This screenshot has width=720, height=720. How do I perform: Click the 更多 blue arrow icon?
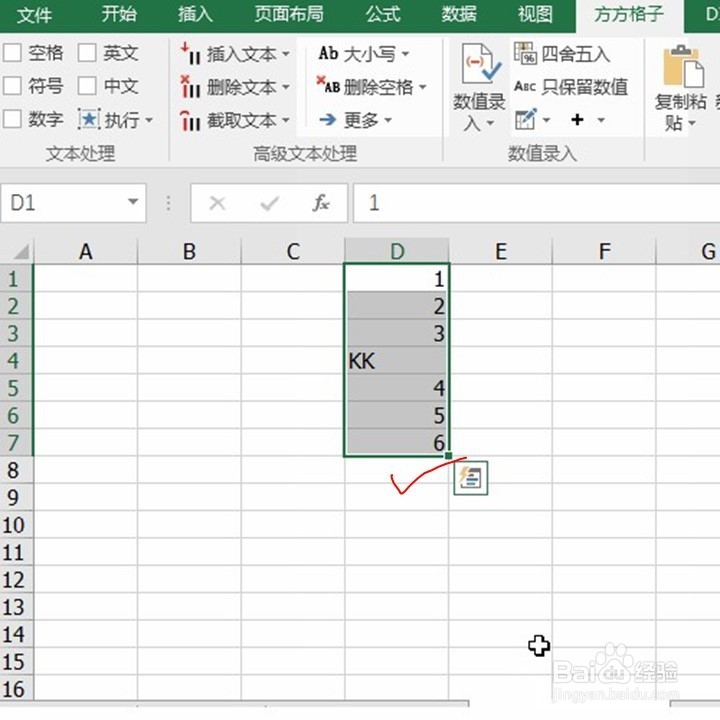pos(328,120)
